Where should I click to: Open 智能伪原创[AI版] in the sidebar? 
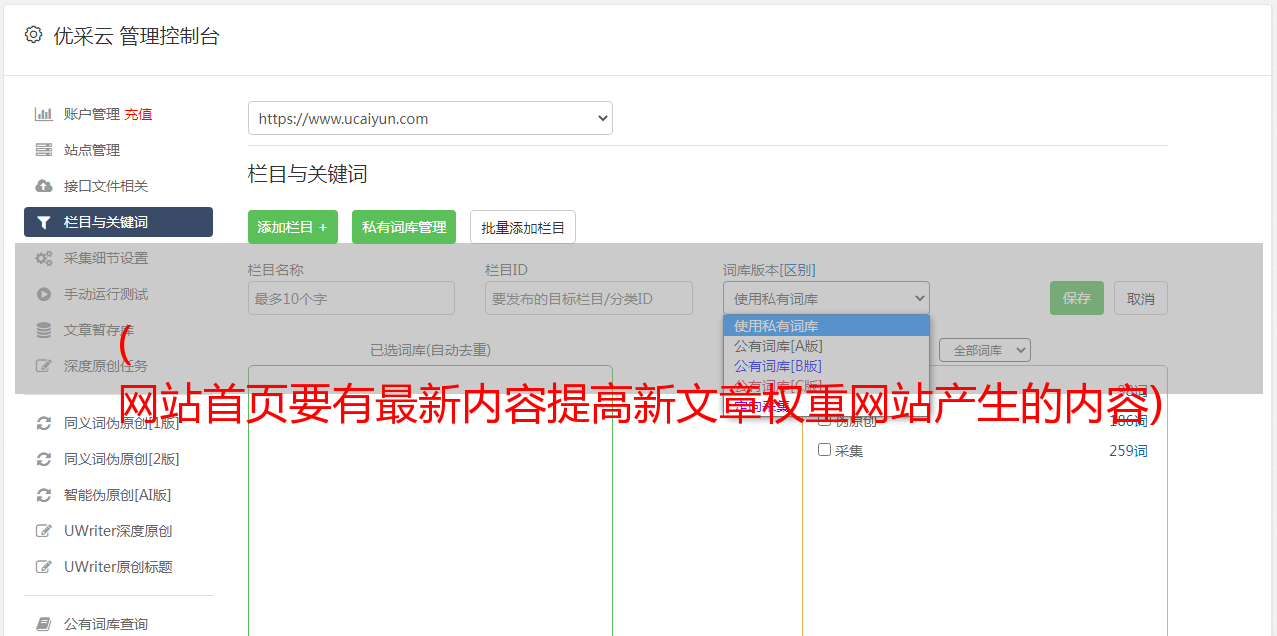tap(118, 495)
